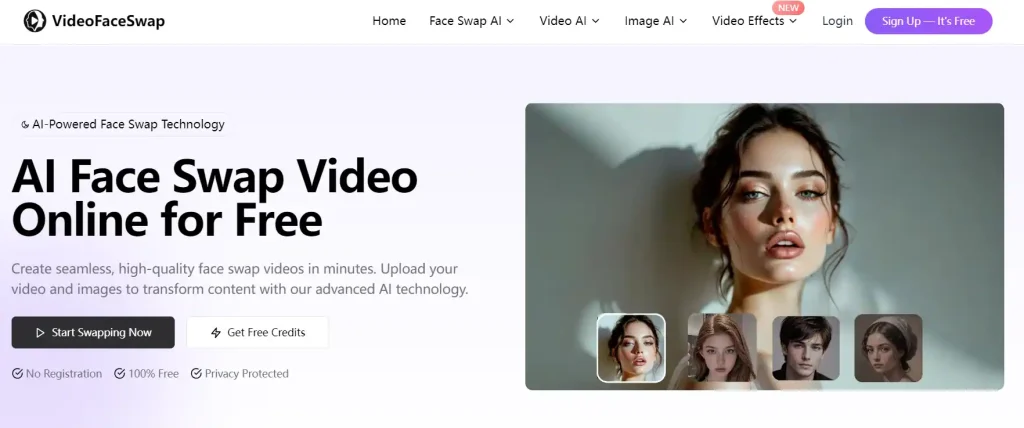Choose the third thumbnail showing a man
The height and width of the screenshot is (428, 1024).
(x=805, y=348)
